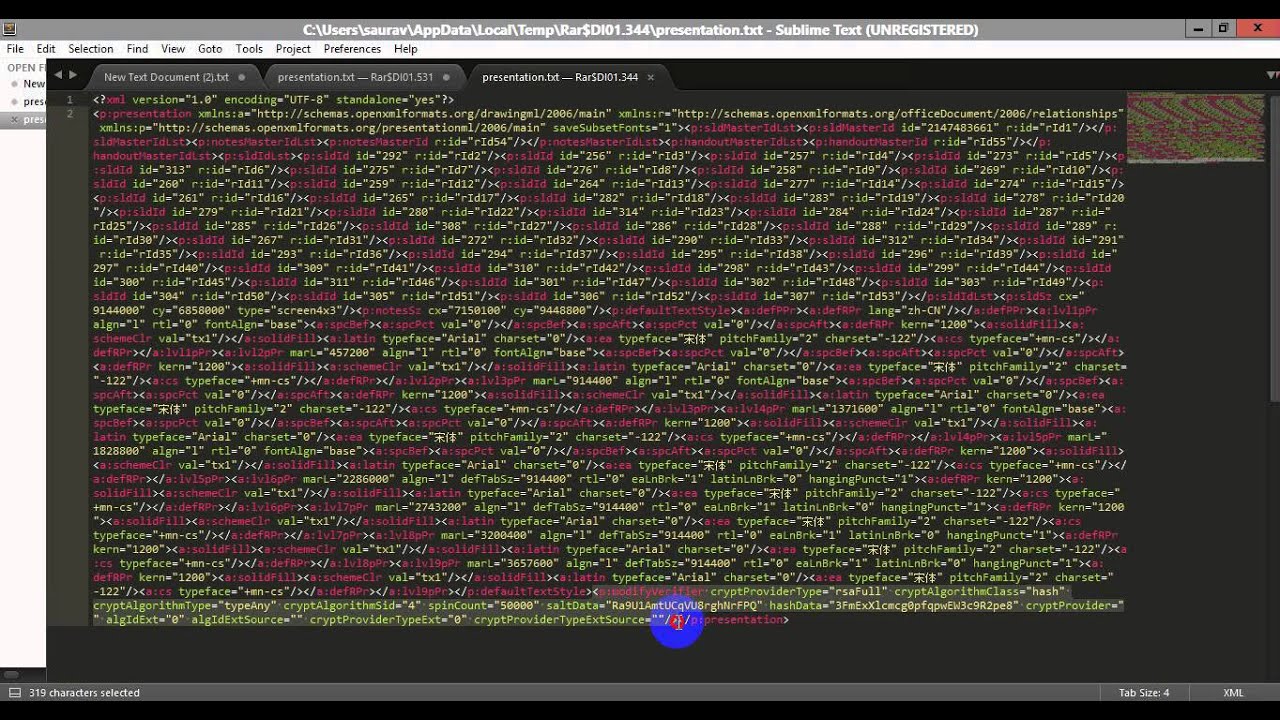This screenshot has width=1280, height=720.
Task: Select 'New' file in the open files sidebar
Action: coord(34,84)
